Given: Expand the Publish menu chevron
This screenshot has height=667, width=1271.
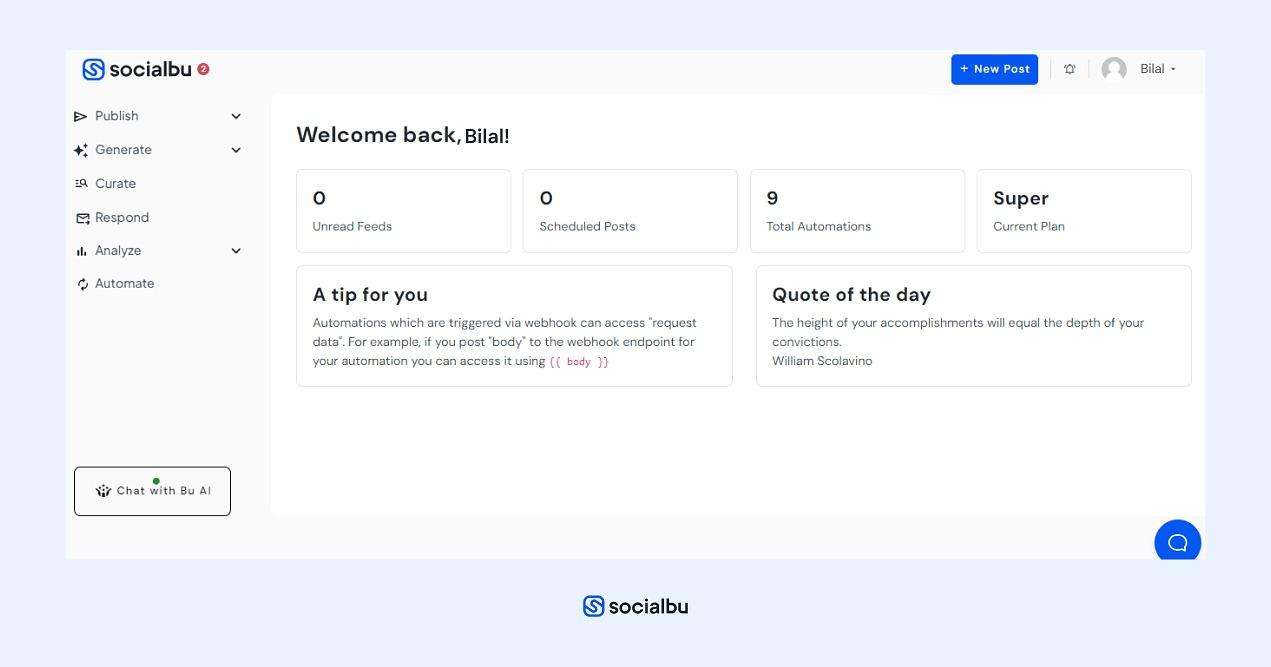Looking at the screenshot, I should click(x=236, y=117).
